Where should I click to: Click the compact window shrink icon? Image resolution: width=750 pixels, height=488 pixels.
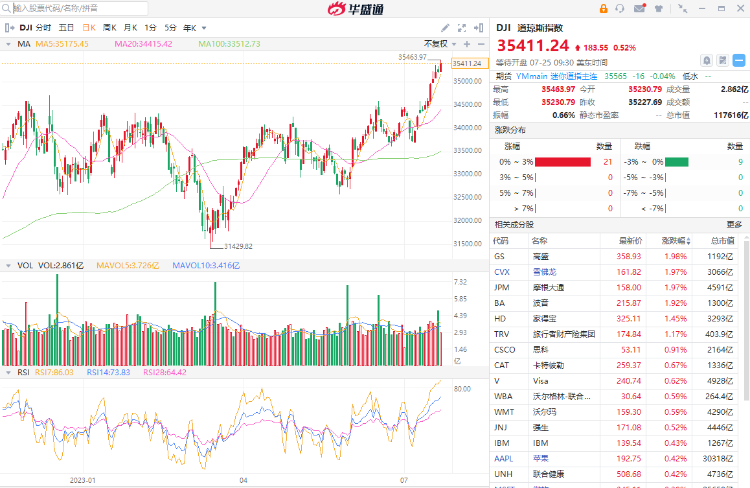683,9
